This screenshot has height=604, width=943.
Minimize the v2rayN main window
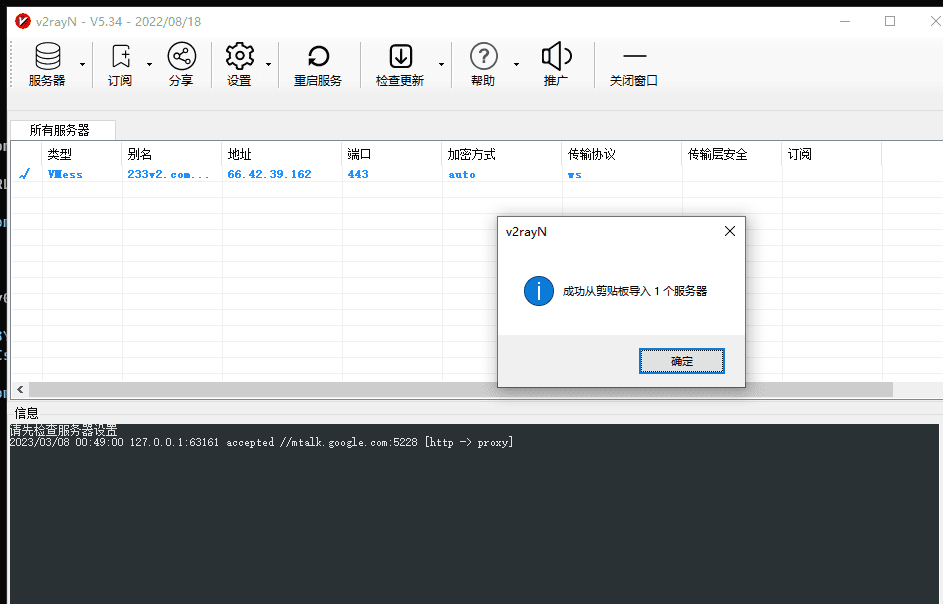[845, 22]
